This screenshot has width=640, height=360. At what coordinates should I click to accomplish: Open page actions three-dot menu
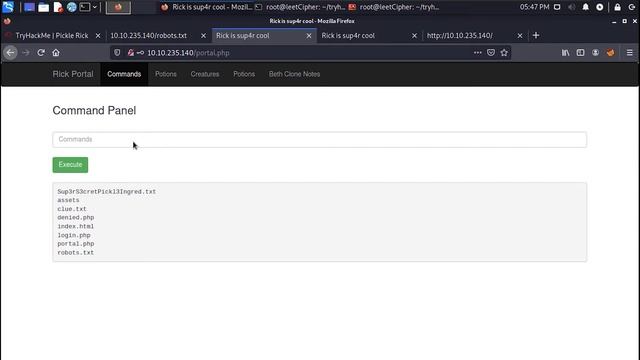tap(478, 53)
